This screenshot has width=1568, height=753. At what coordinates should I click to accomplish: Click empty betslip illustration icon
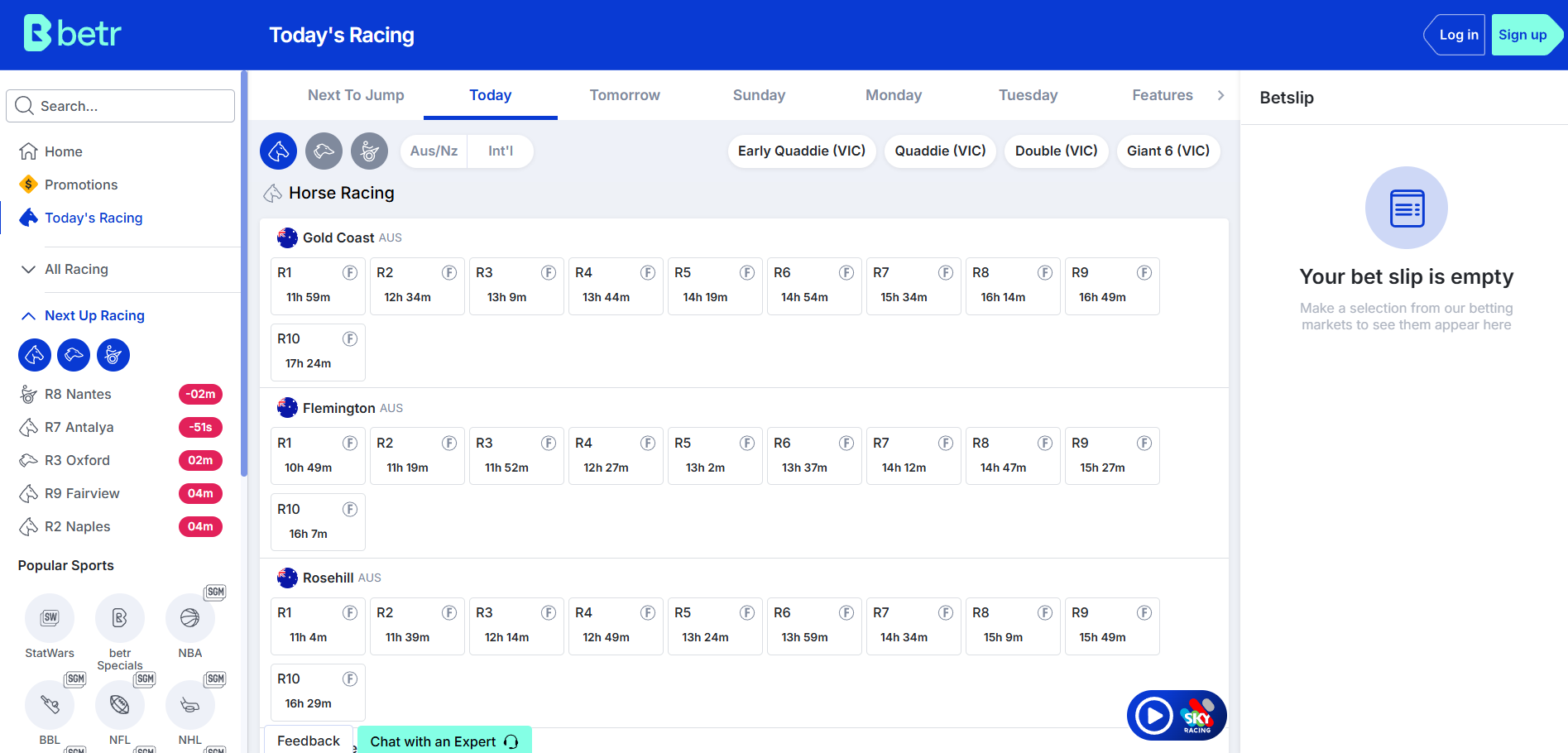[1407, 208]
